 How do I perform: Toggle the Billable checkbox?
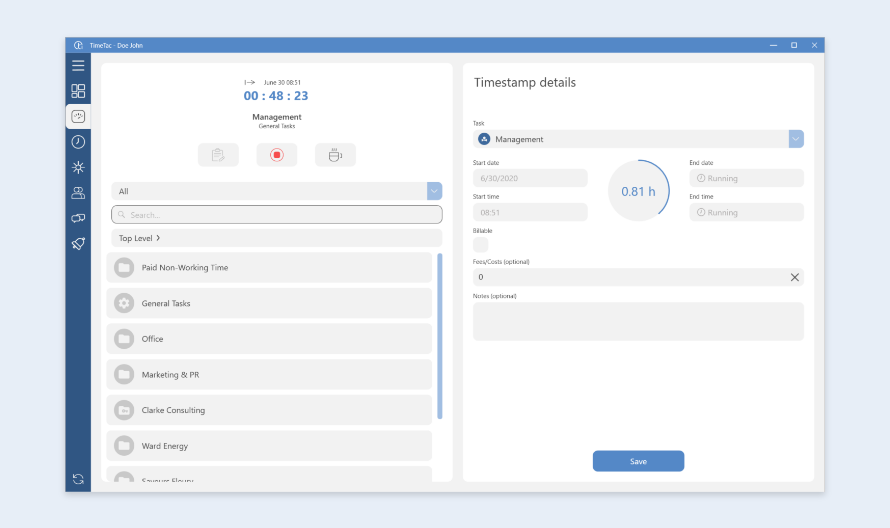[x=480, y=245]
